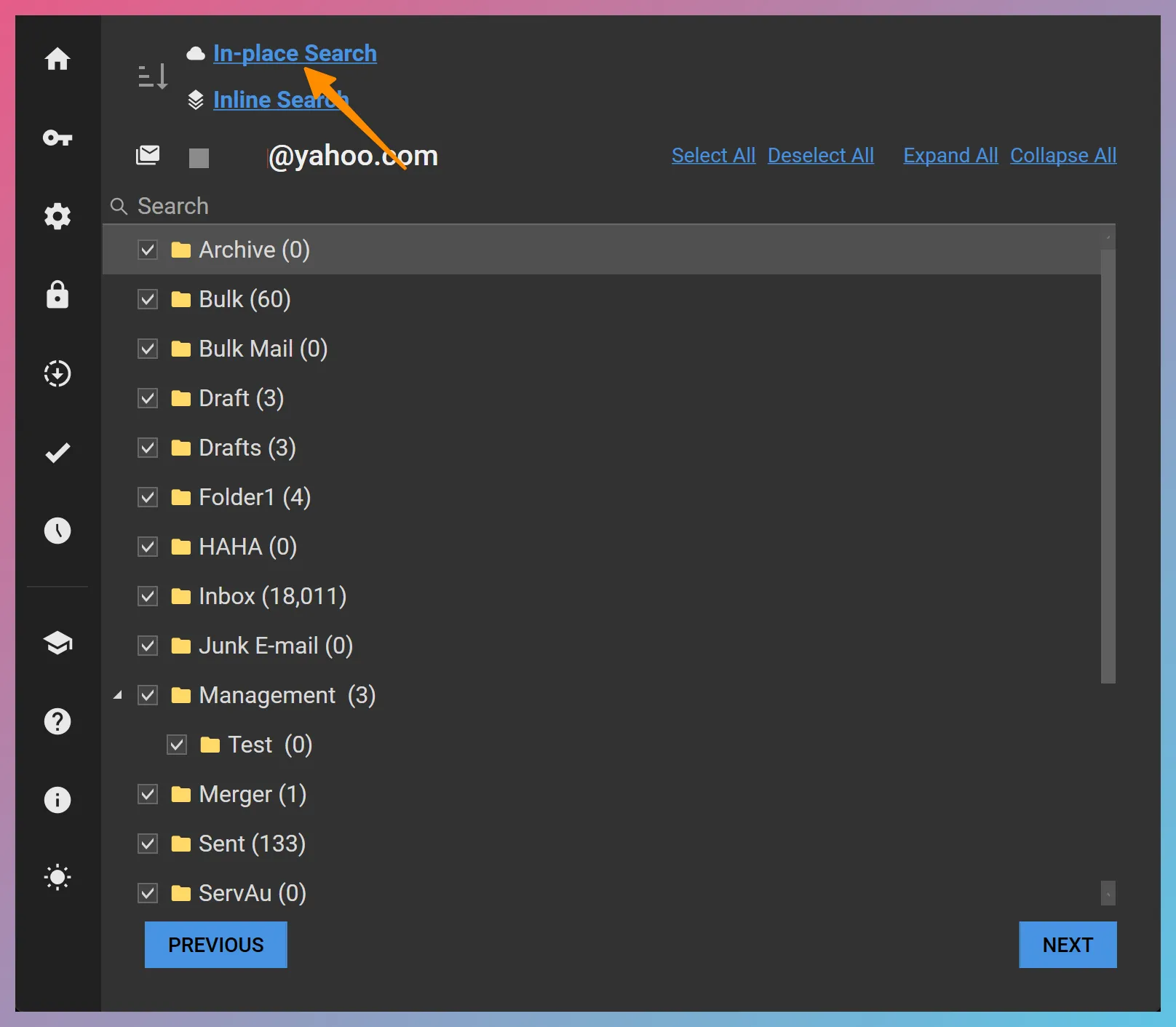This screenshot has width=1176, height=1027.
Task: Click the circular download icon in the sidebar
Action: (x=57, y=373)
